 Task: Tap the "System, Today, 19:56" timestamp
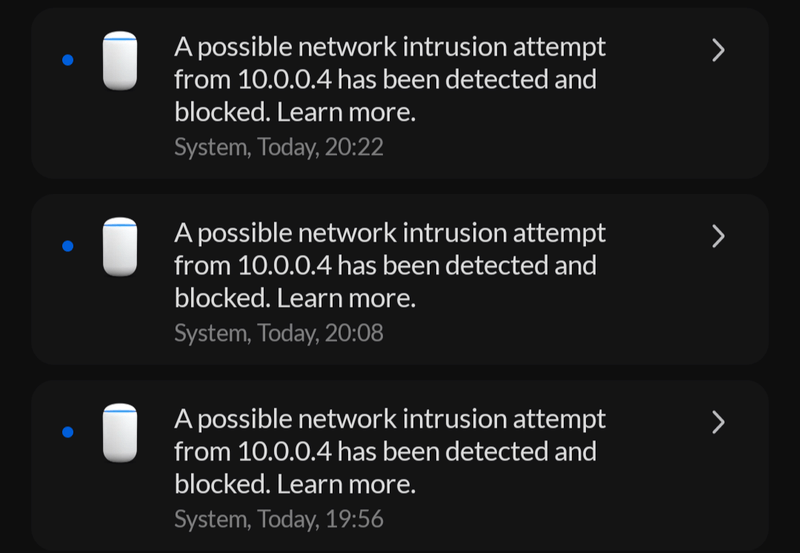279,519
